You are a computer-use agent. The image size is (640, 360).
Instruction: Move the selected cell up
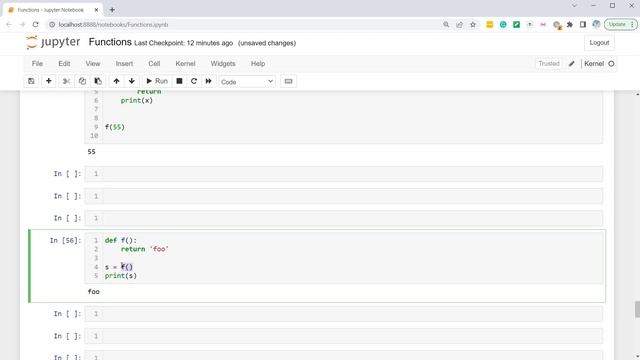point(116,81)
